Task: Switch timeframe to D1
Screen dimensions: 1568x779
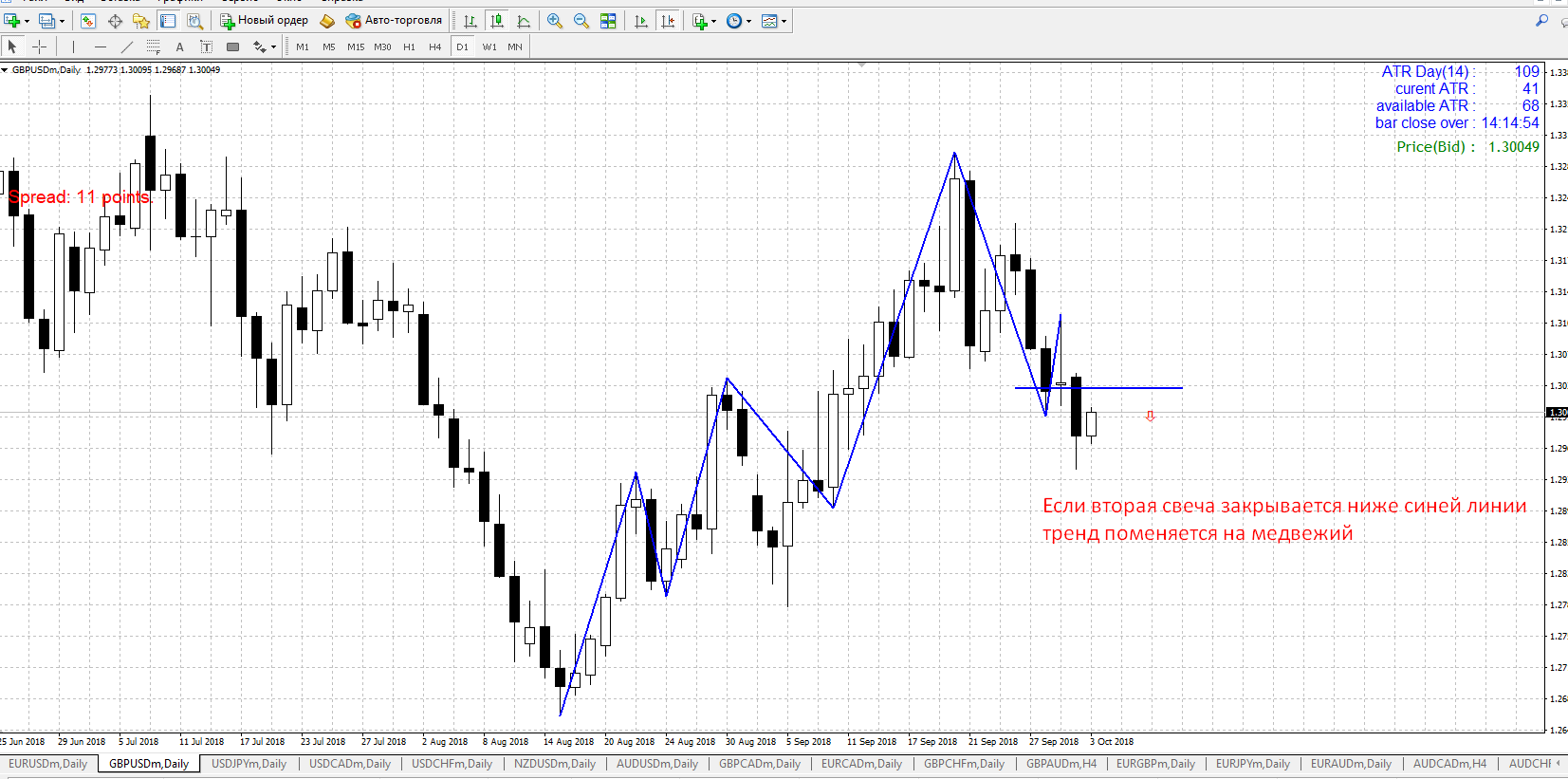Action: [x=462, y=46]
